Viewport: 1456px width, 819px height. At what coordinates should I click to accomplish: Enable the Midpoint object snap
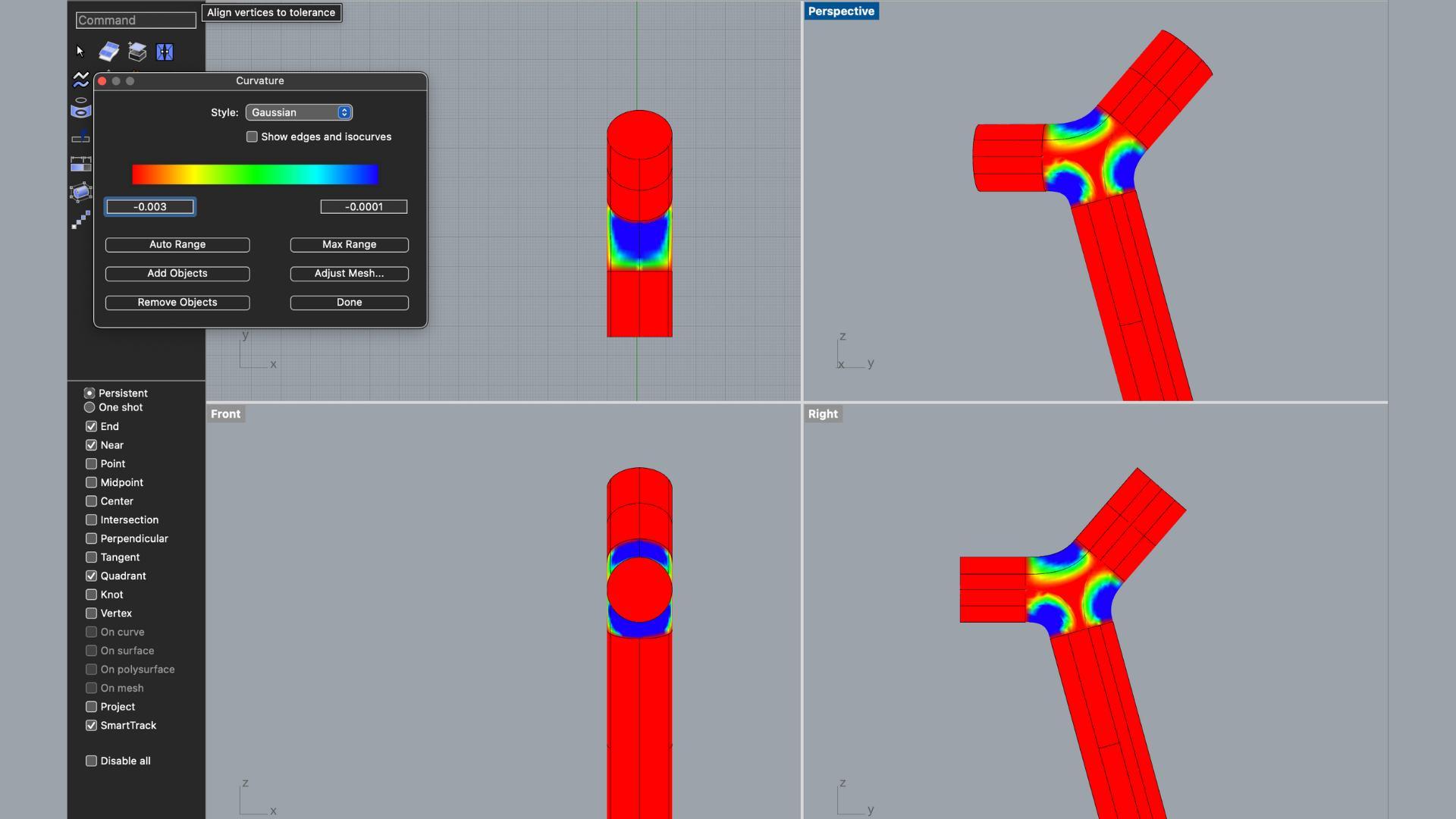[x=92, y=483]
